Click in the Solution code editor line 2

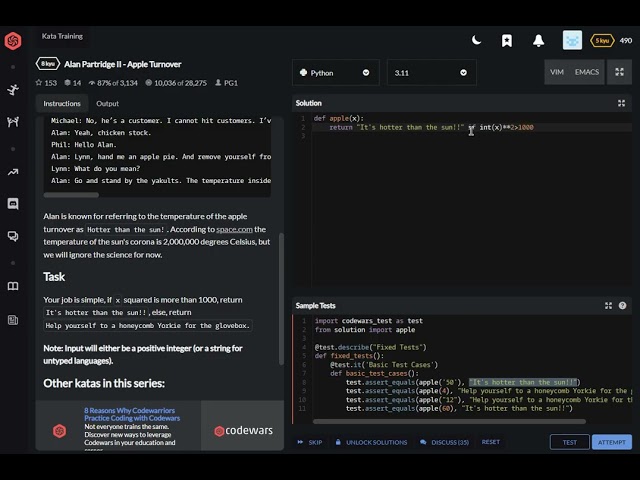(x=471, y=127)
